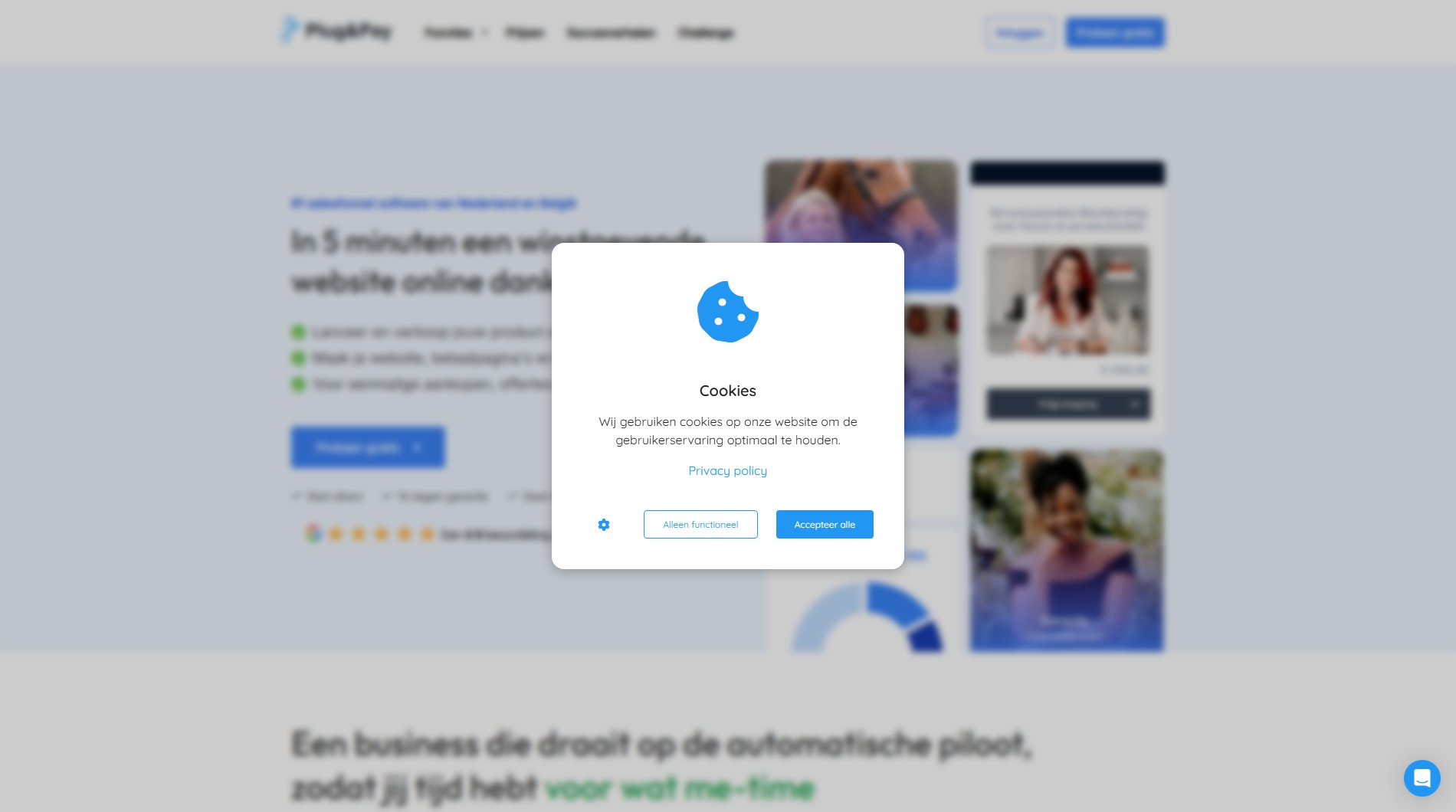Open the Prijzen menu item

(x=525, y=32)
